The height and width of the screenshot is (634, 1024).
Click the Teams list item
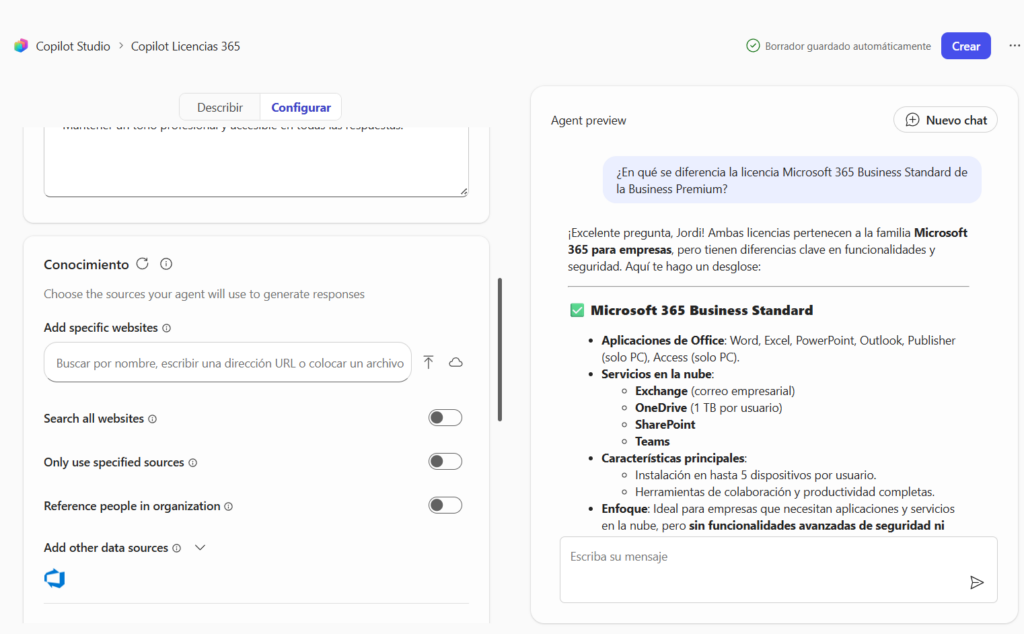point(652,441)
